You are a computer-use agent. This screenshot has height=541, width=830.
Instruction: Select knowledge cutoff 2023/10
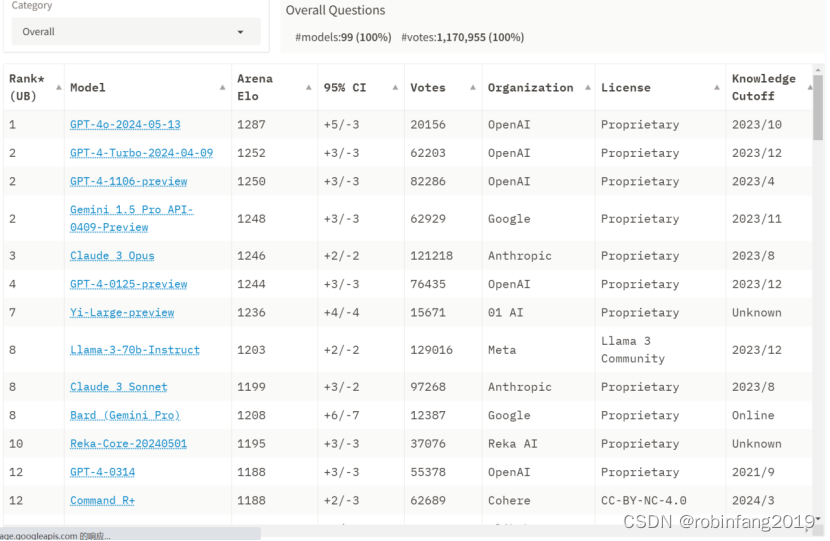coord(757,124)
